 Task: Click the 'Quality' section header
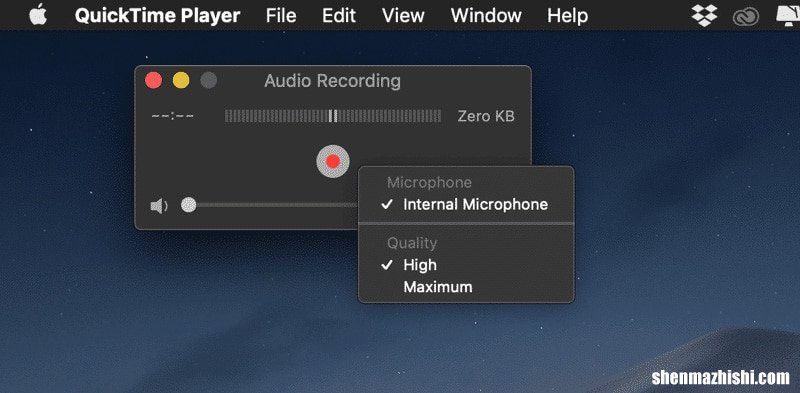pyautogui.click(x=412, y=243)
